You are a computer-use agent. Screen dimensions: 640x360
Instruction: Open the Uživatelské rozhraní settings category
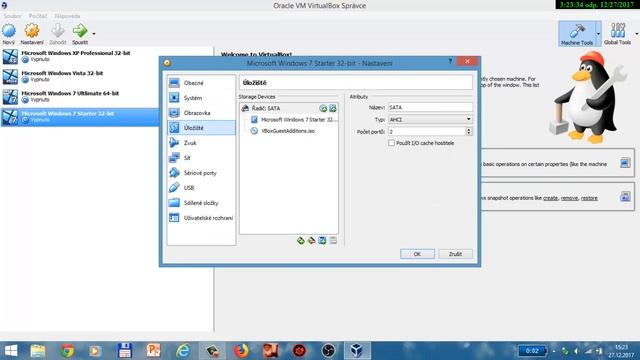pos(201,218)
